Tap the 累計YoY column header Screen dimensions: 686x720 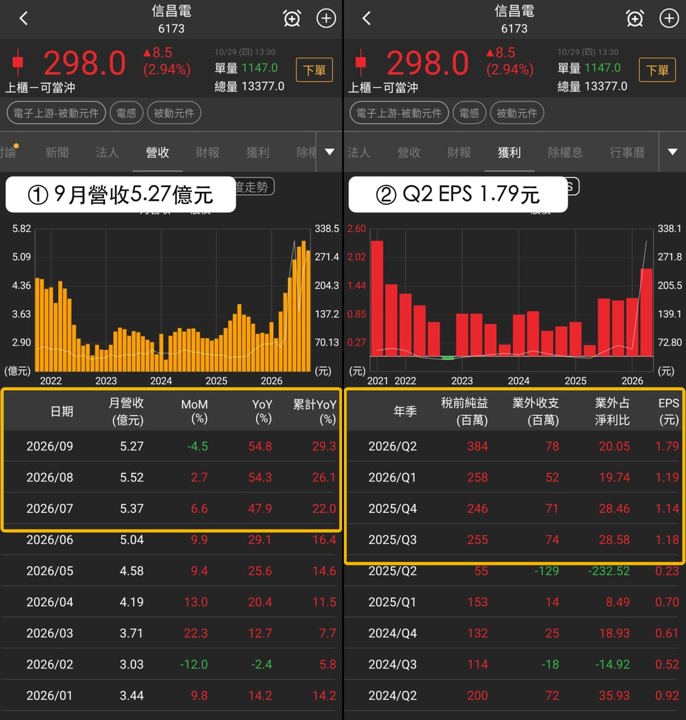tap(315, 411)
